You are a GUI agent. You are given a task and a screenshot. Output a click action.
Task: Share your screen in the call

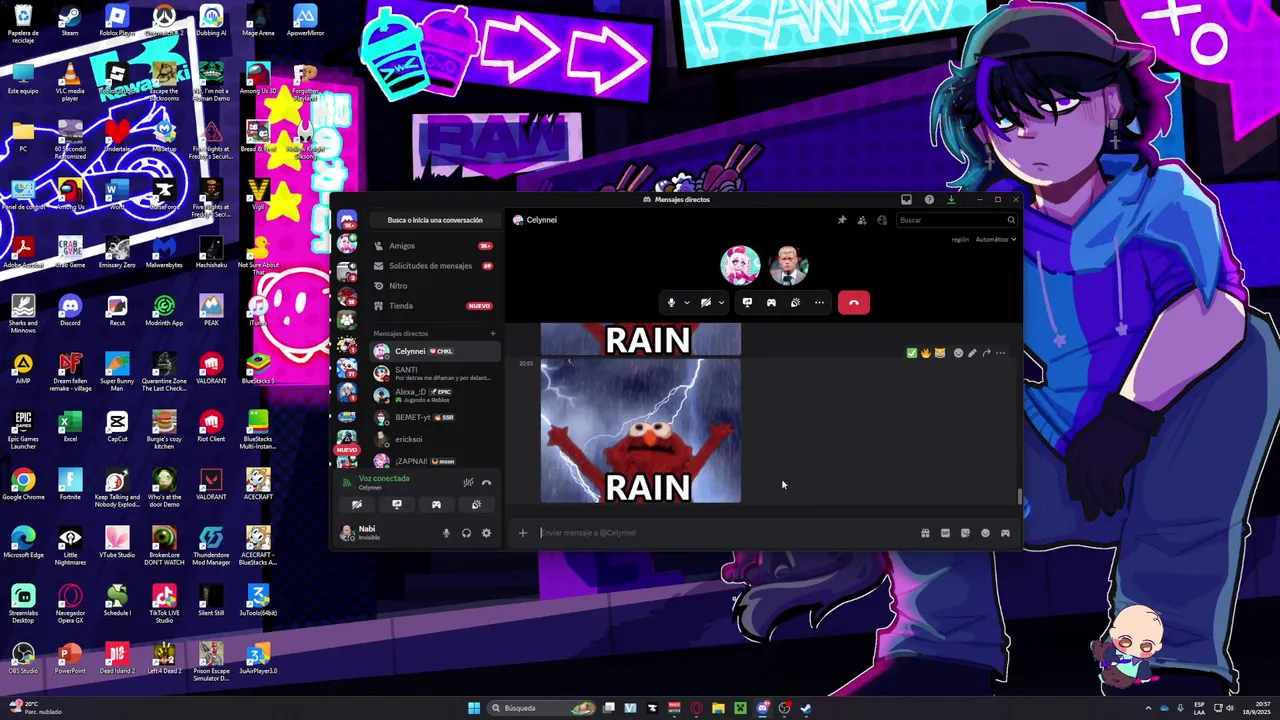[x=747, y=303]
